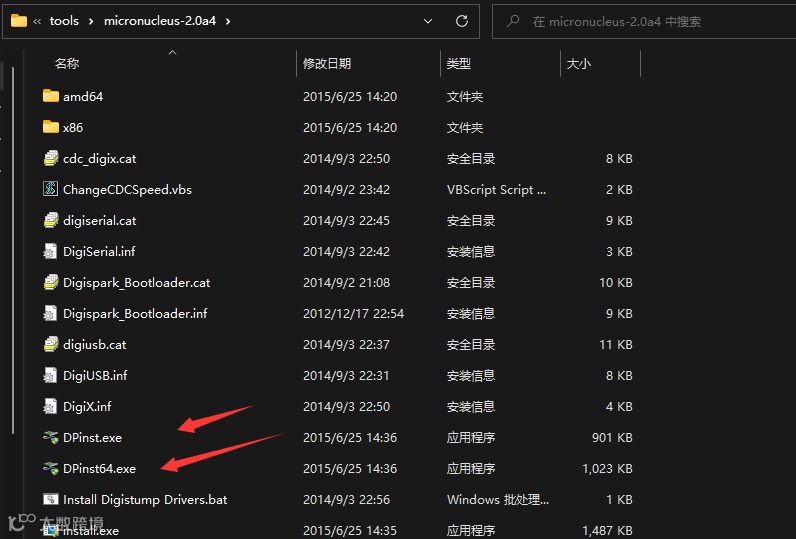Open the amd64 folder icon
This screenshot has height=539, width=796.
point(51,96)
